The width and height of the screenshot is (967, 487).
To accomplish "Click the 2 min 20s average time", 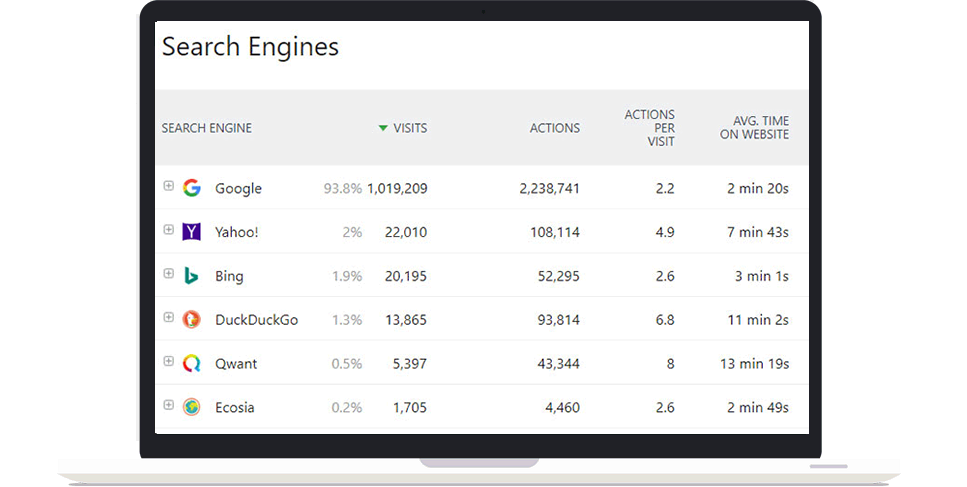I will tap(757, 189).
